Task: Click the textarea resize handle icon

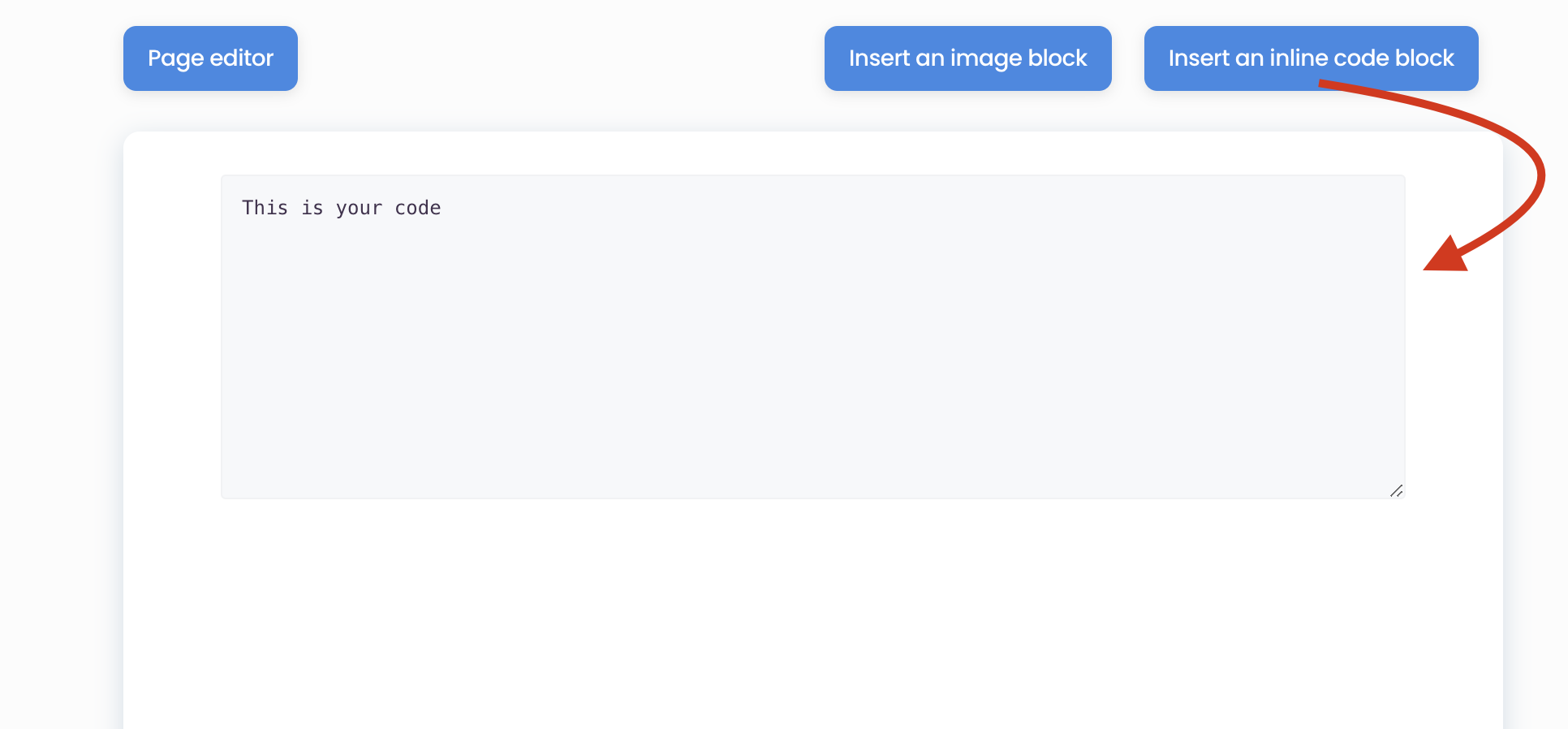Action: point(1396,490)
